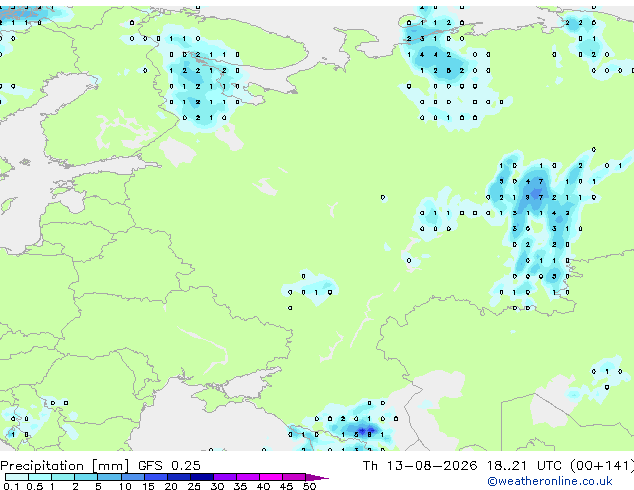This screenshot has width=634, height=490.
Task: Click the '40' legend value
Action: pyautogui.click(x=263, y=486)
